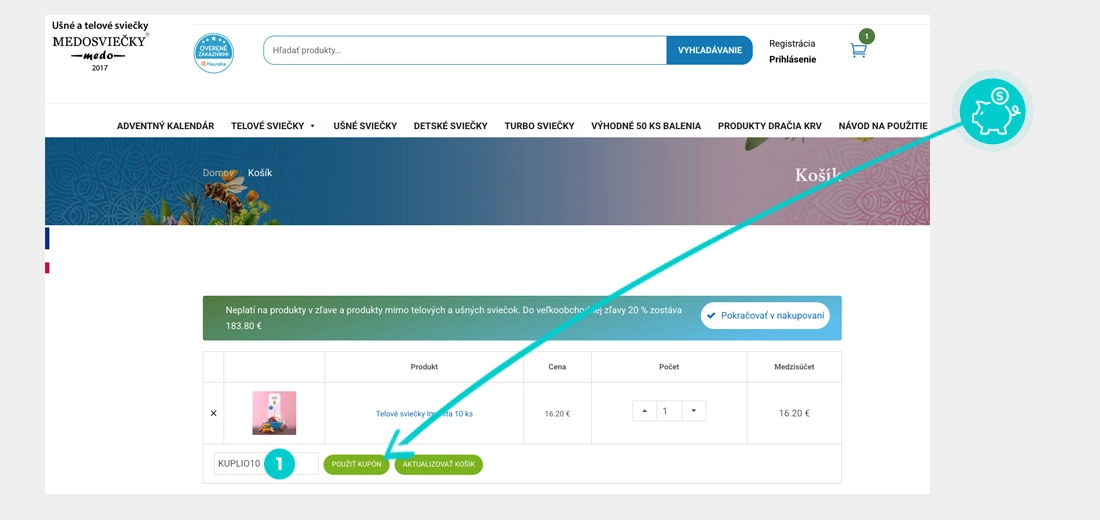Open the Prihlásenie login link
This screenshot has width=1100, height=520.
click(x=792, y=59)
